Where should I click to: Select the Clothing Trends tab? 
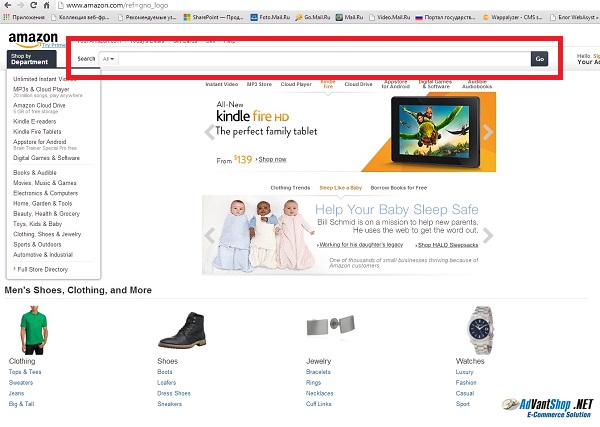[x=290, y=188]
